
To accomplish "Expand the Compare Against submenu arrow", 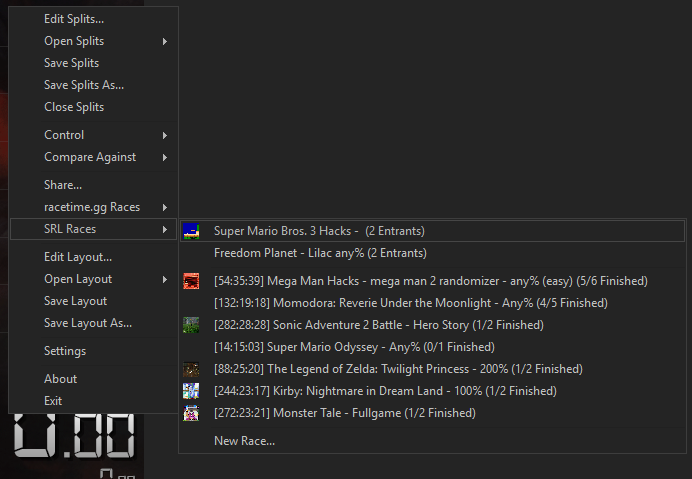I will point(165,158).
